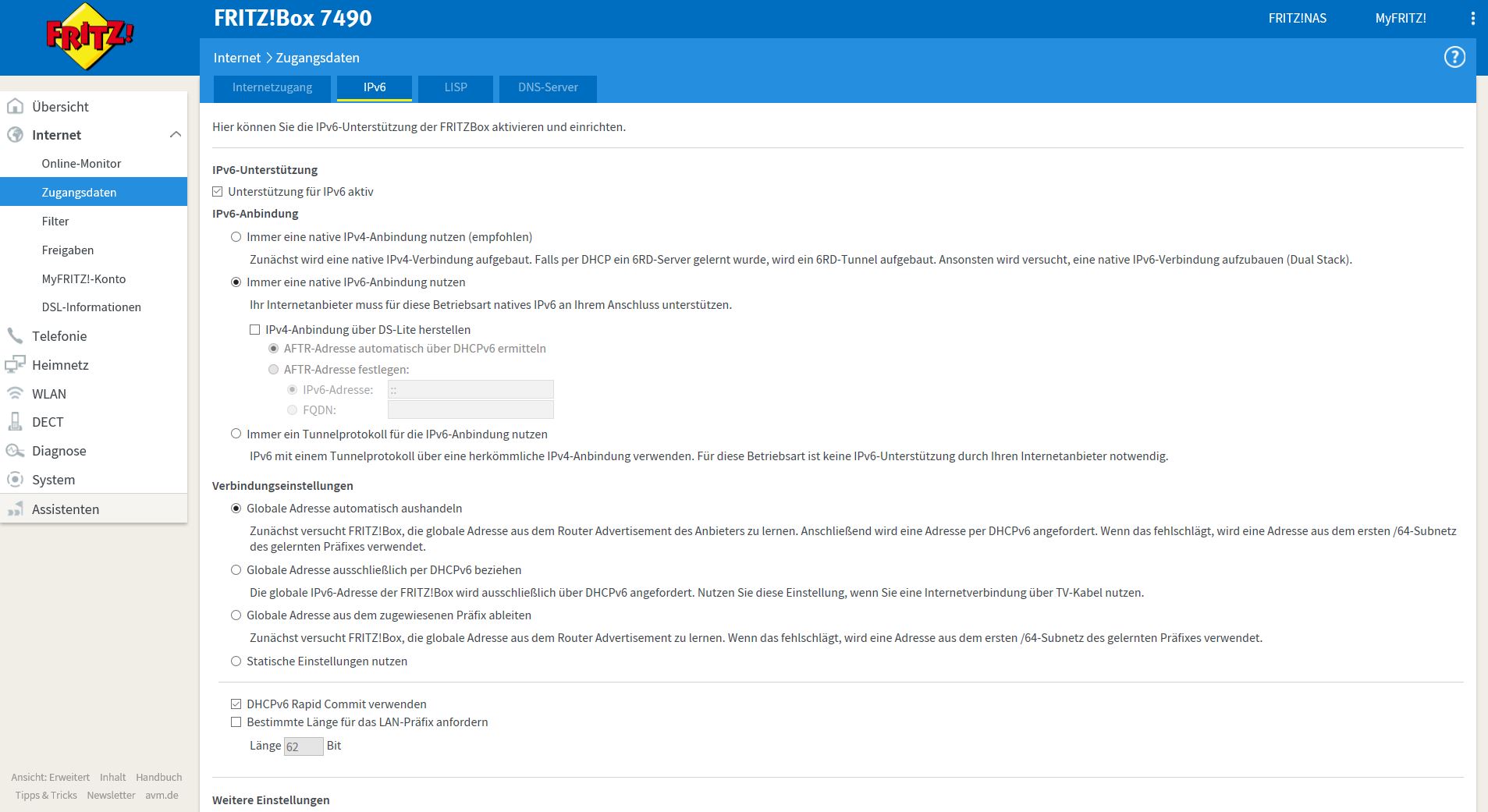Toggle 'DHCPv6 Rapid Commit verwenden'
Viewport: 1488px width, 812px height.
tap(236, 704)
